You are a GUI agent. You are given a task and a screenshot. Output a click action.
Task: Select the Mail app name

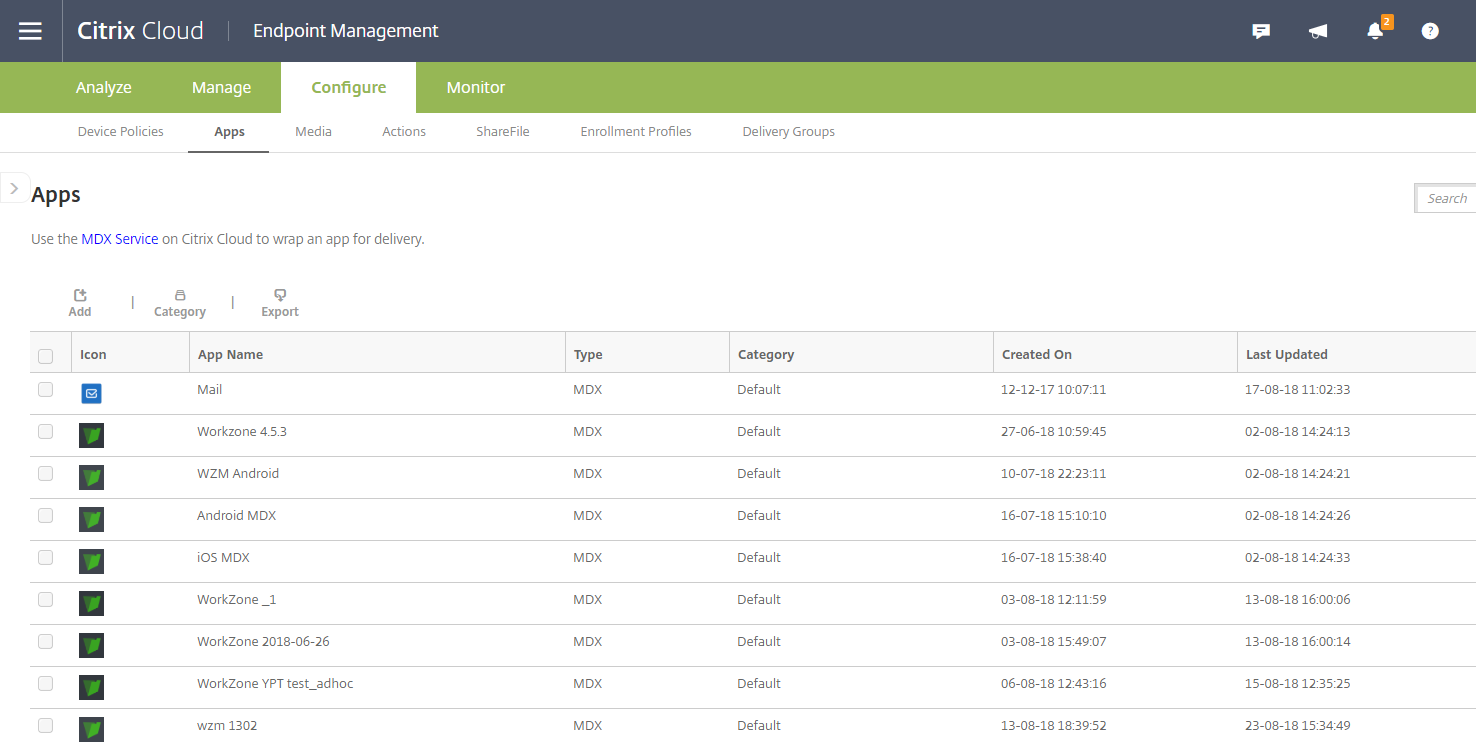[210, 389]
